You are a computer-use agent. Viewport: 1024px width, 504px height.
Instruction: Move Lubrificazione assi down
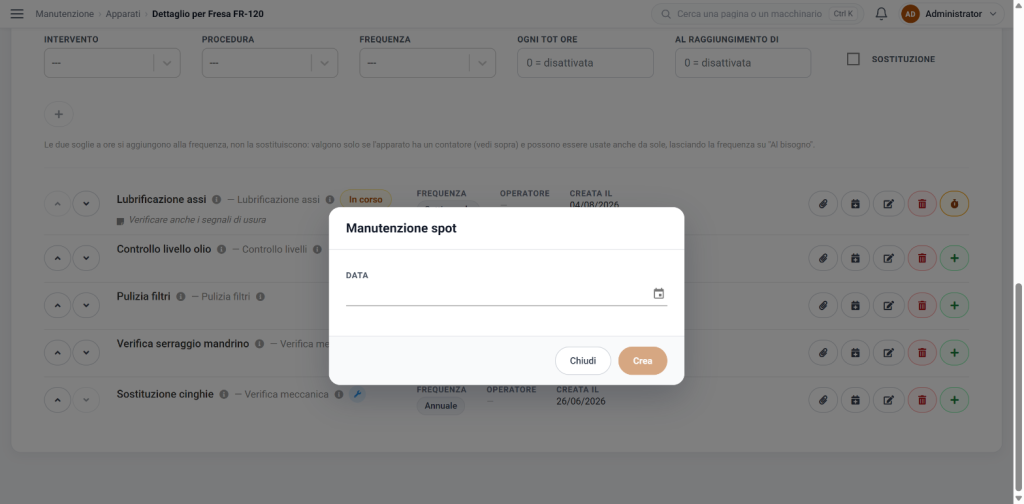pyautogui.click(x=86, y=204)
